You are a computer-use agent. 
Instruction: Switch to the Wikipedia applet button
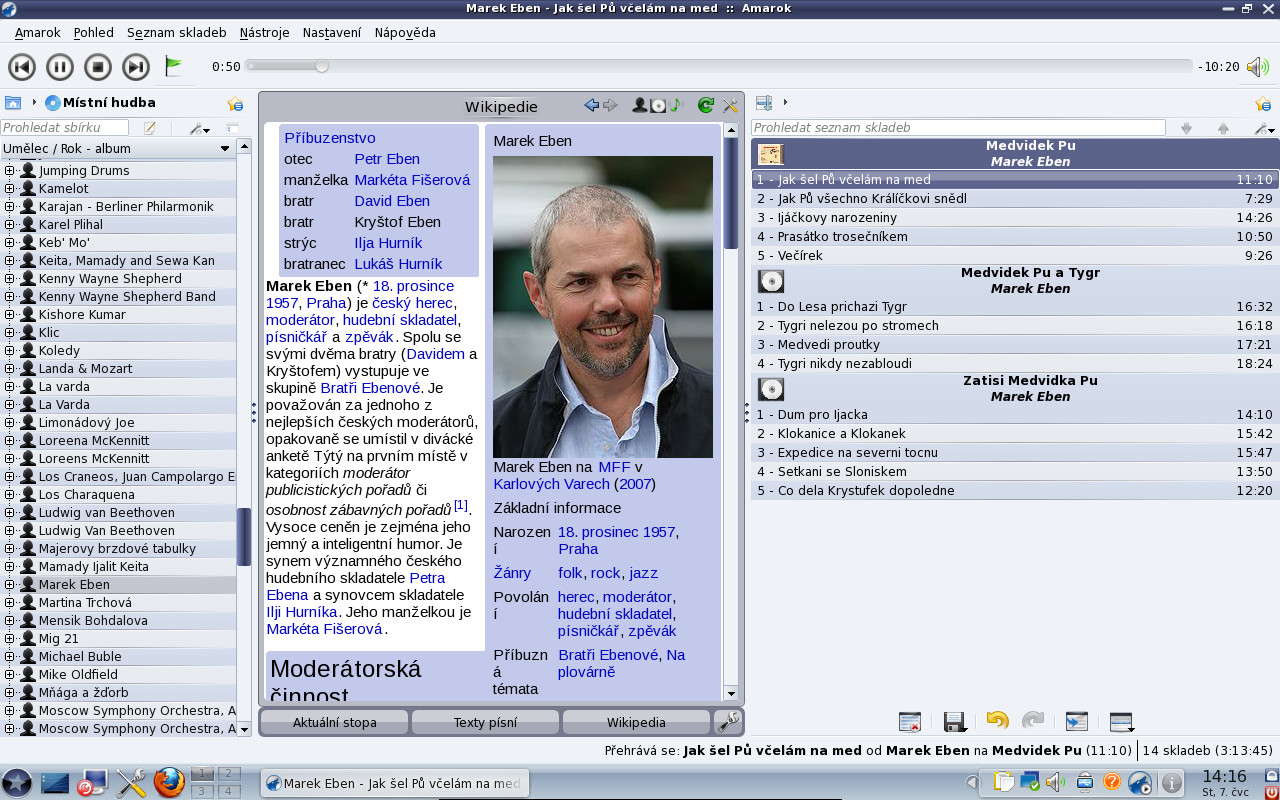(636, 722)
